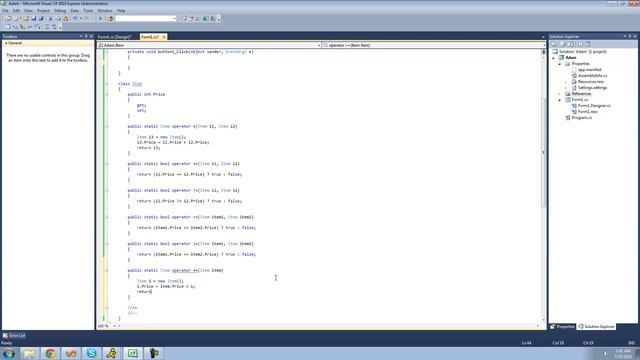The height and width of the screenshot is (360, 640).
Task: Open the Visual C# taskbar icon
Action: (133, 353)
